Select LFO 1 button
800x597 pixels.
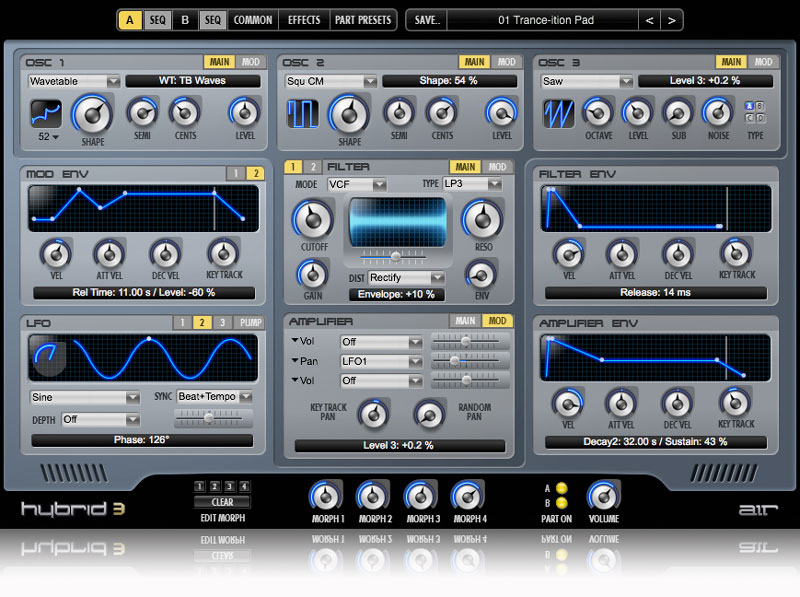[182, 322]
